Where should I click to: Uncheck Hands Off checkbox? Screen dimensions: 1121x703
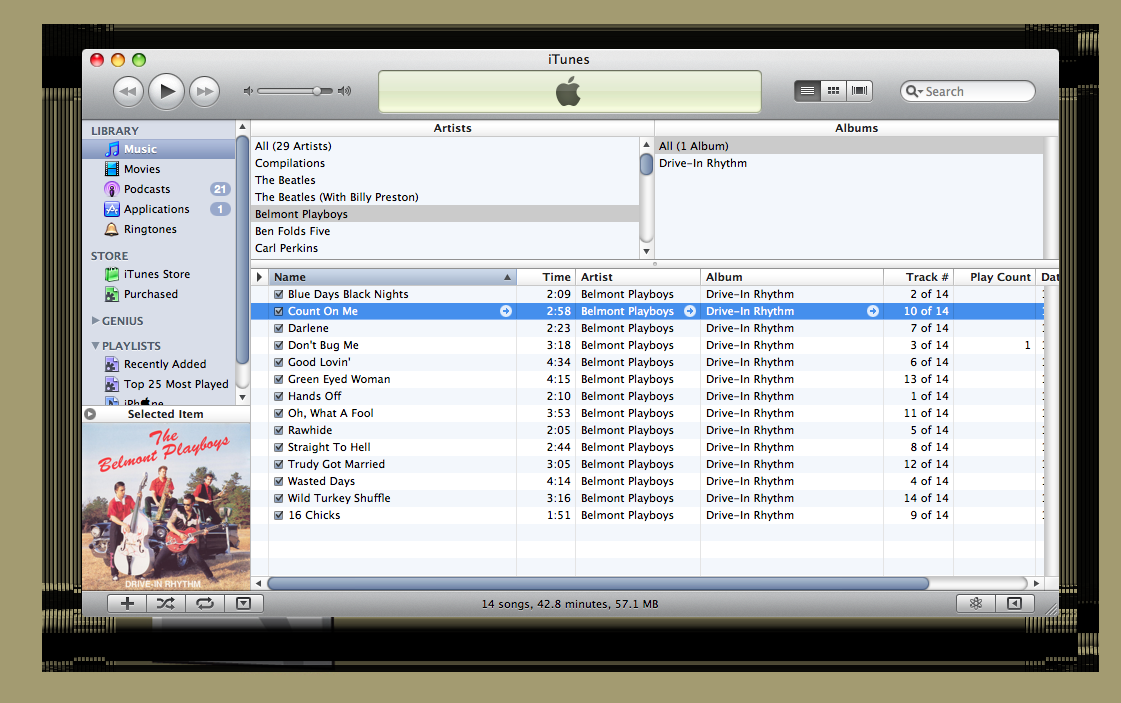coord(279,396)
